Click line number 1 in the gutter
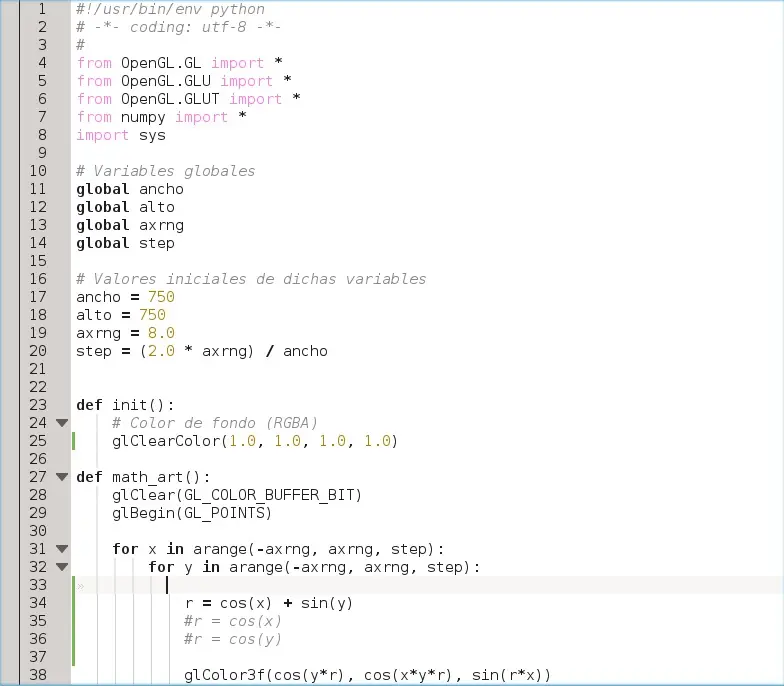This screenshot has width=784, height=686. (42, 9)
